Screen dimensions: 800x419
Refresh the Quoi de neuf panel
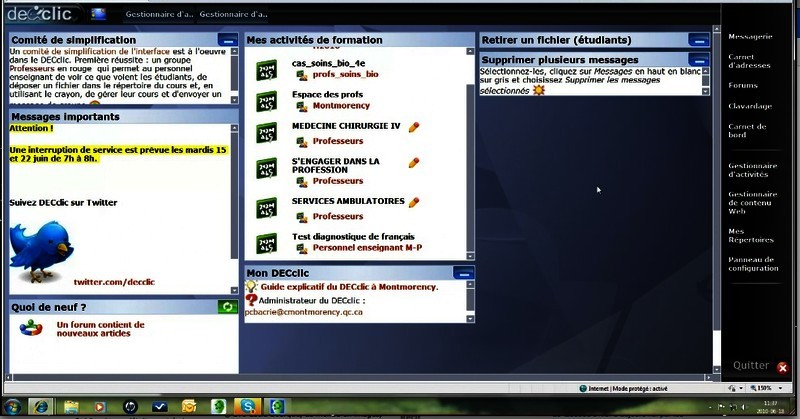click(228, 307)
